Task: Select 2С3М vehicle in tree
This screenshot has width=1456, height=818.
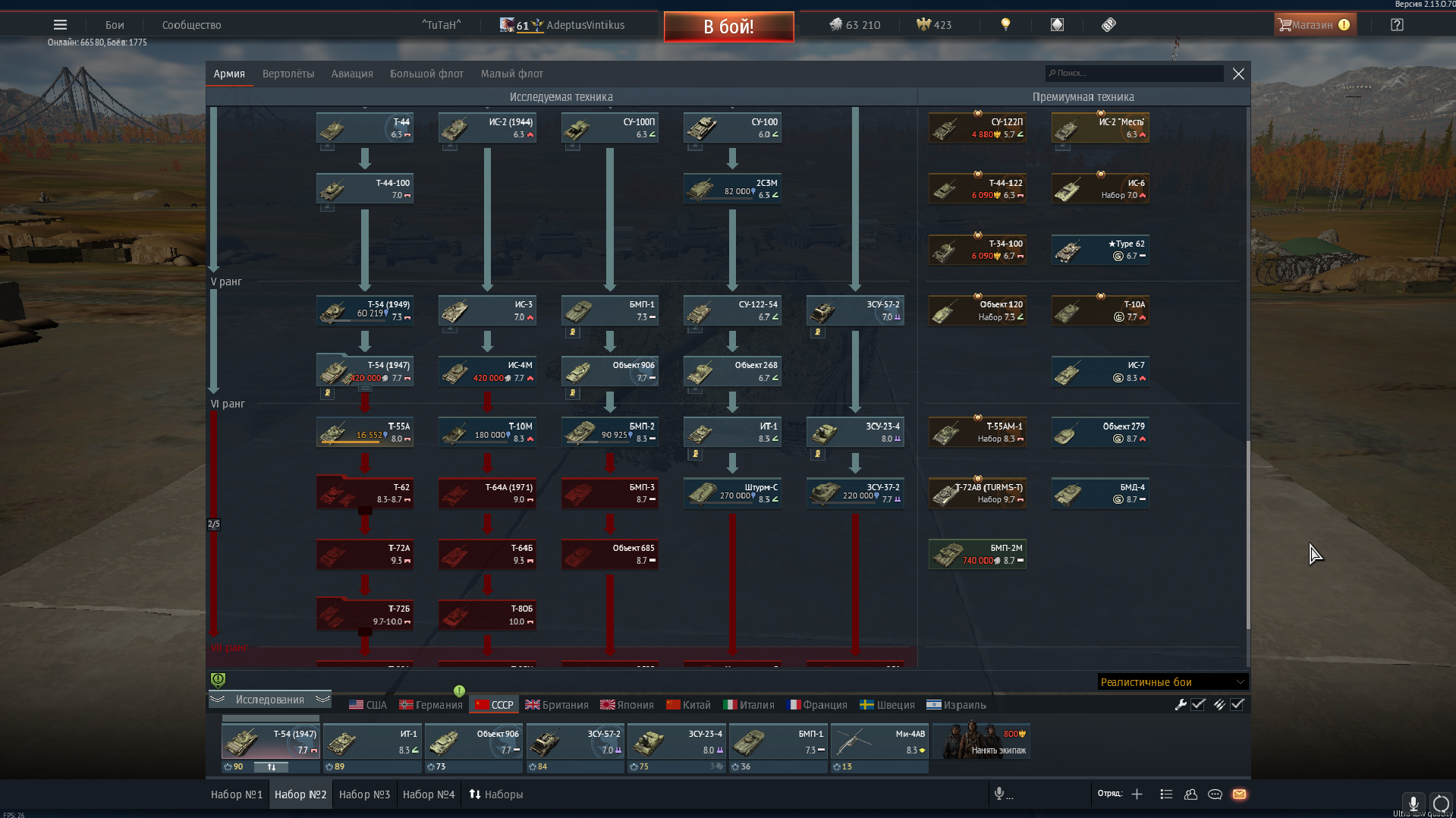Action: [732, 189]
